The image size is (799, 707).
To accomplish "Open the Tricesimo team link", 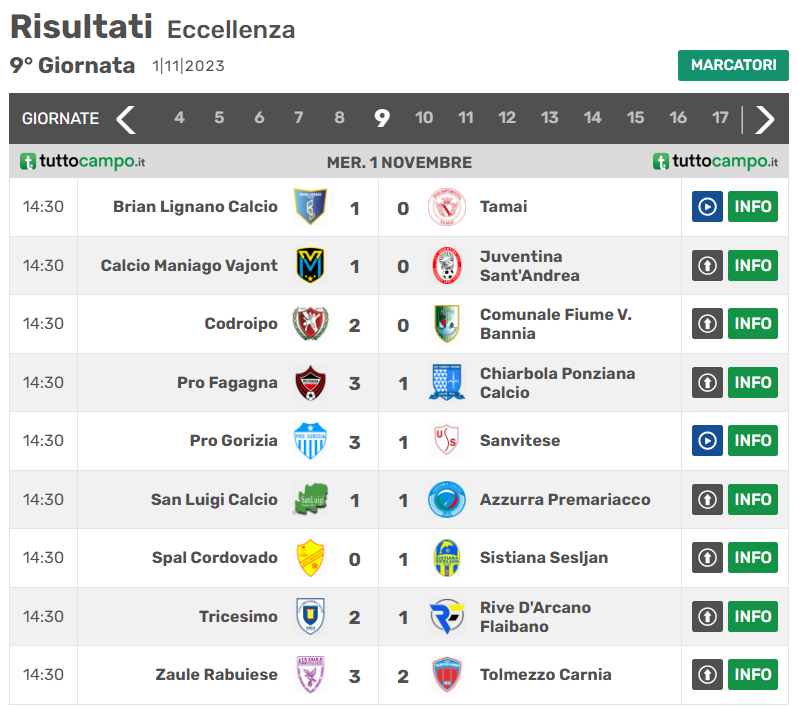I will [x=238, y=617].
